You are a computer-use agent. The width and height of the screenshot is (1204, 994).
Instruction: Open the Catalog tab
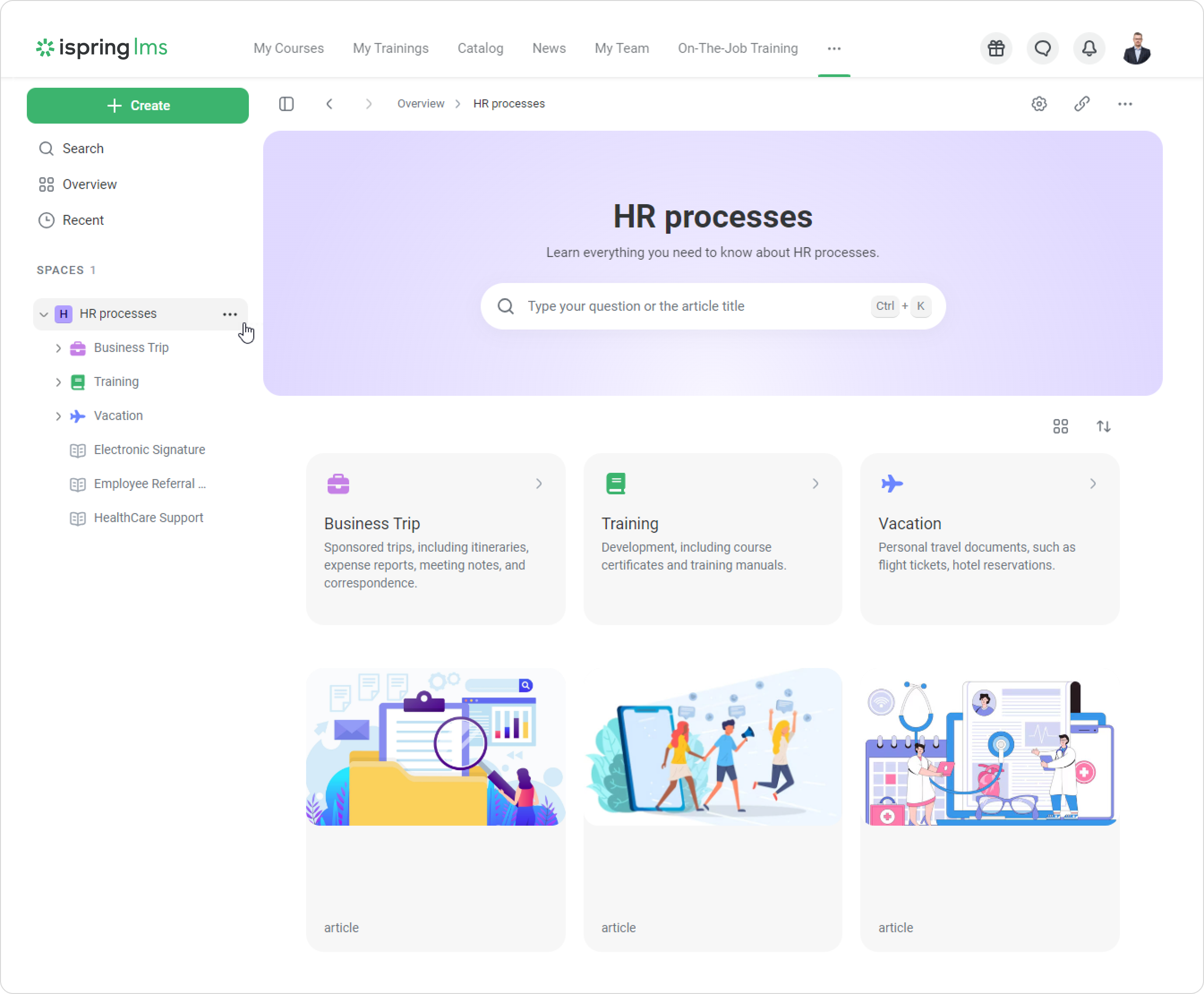pos(480,48)
